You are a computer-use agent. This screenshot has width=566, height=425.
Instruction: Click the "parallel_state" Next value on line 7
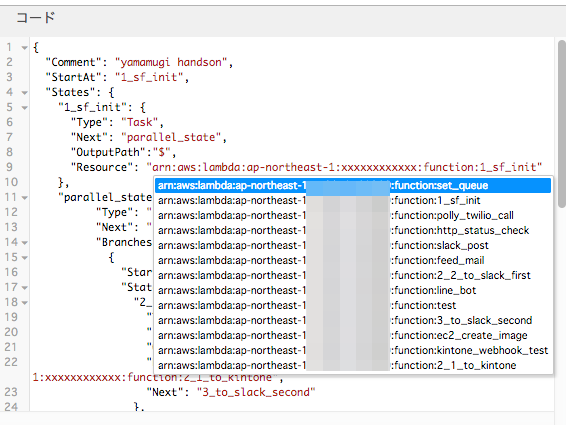[x=171, y=138]
